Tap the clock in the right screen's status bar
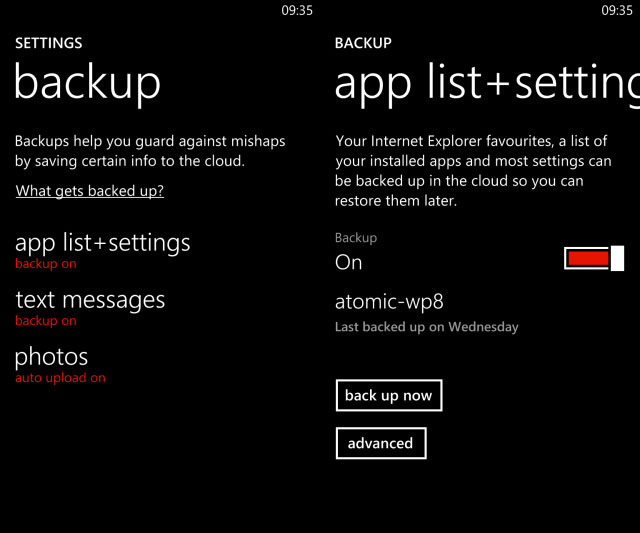The image size is (640, 533). (x=618, y=10)
